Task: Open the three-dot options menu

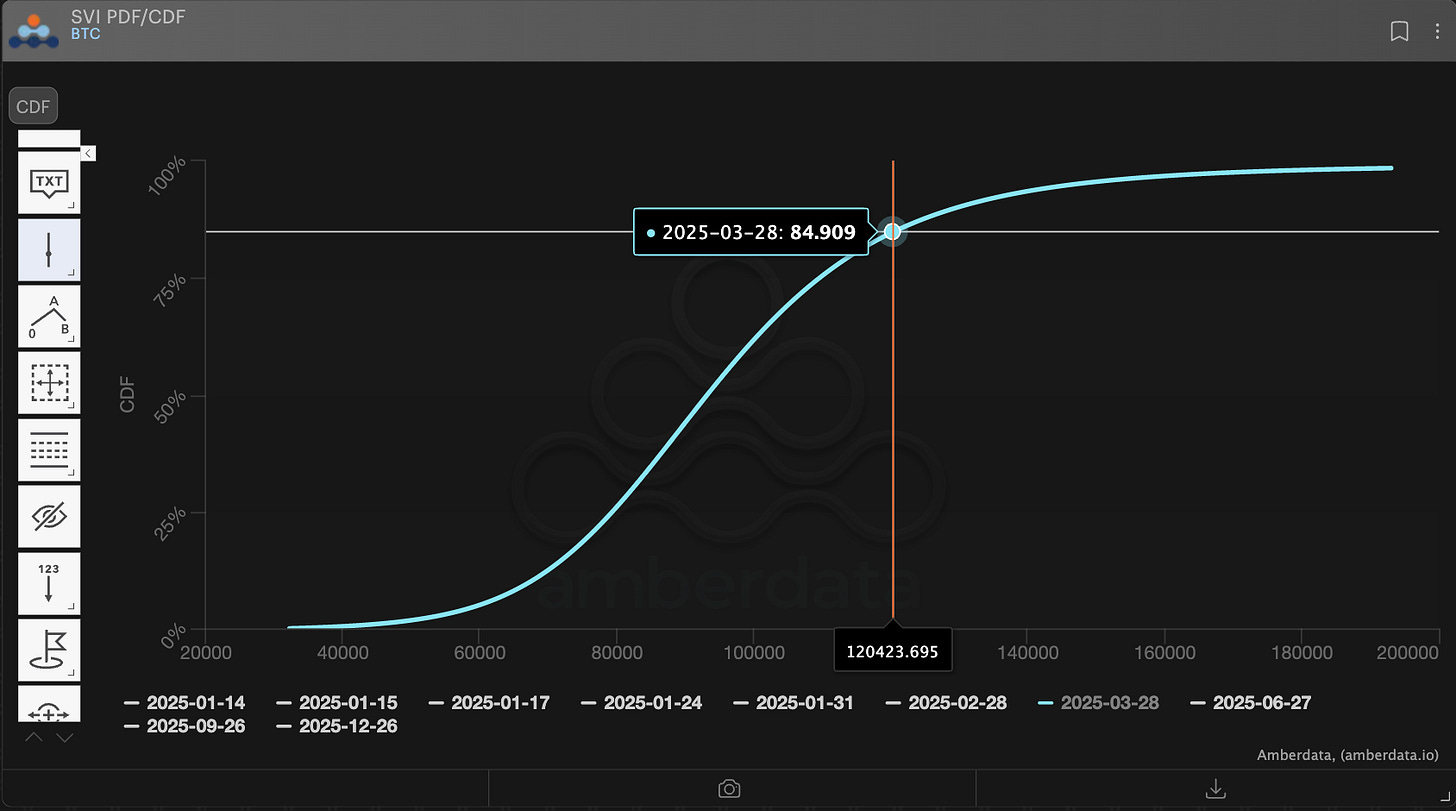Action: [1436, 31]
